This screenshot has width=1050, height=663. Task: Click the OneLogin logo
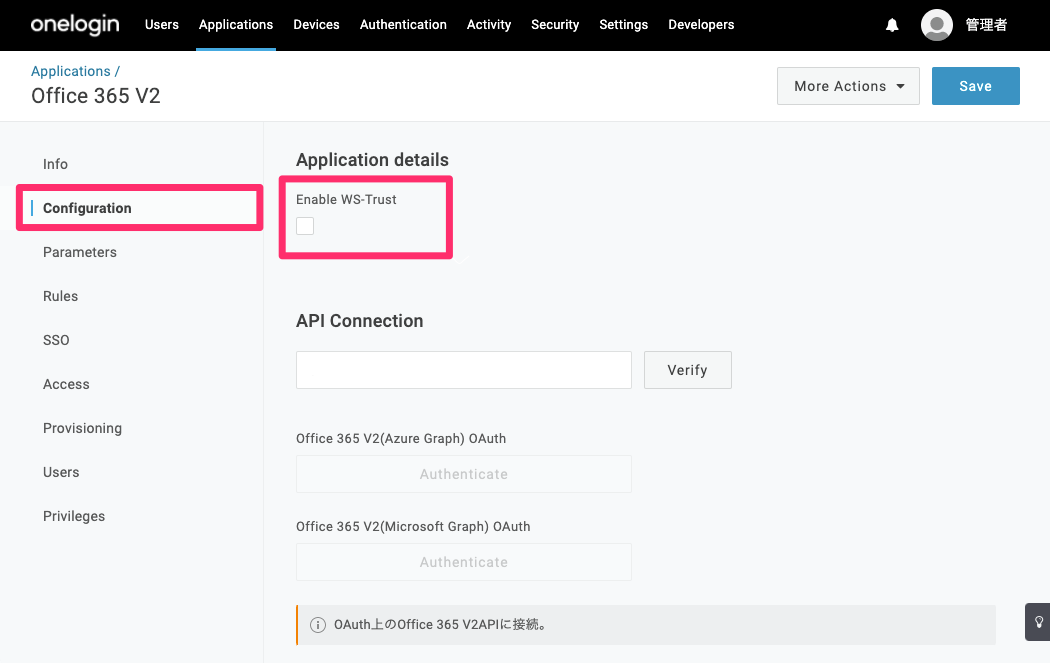[x=75, y=25]
